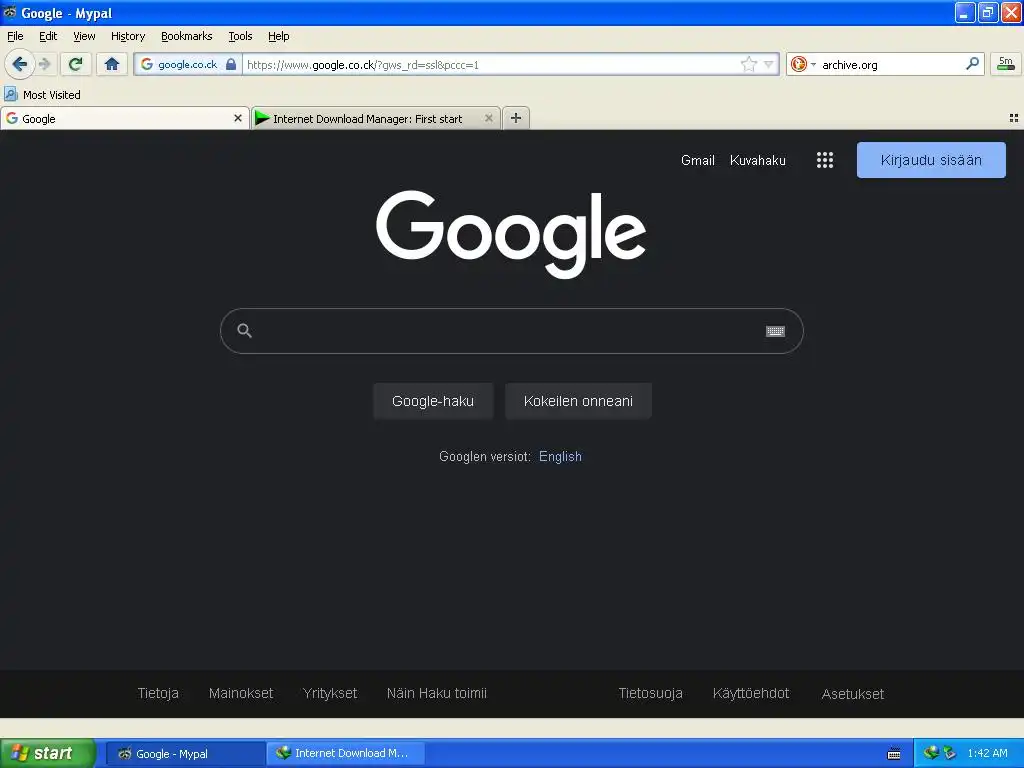Click the Kokeilen onneani button
The height and width of the screenshot is (768, 1024).
click(x=578, y=401)
